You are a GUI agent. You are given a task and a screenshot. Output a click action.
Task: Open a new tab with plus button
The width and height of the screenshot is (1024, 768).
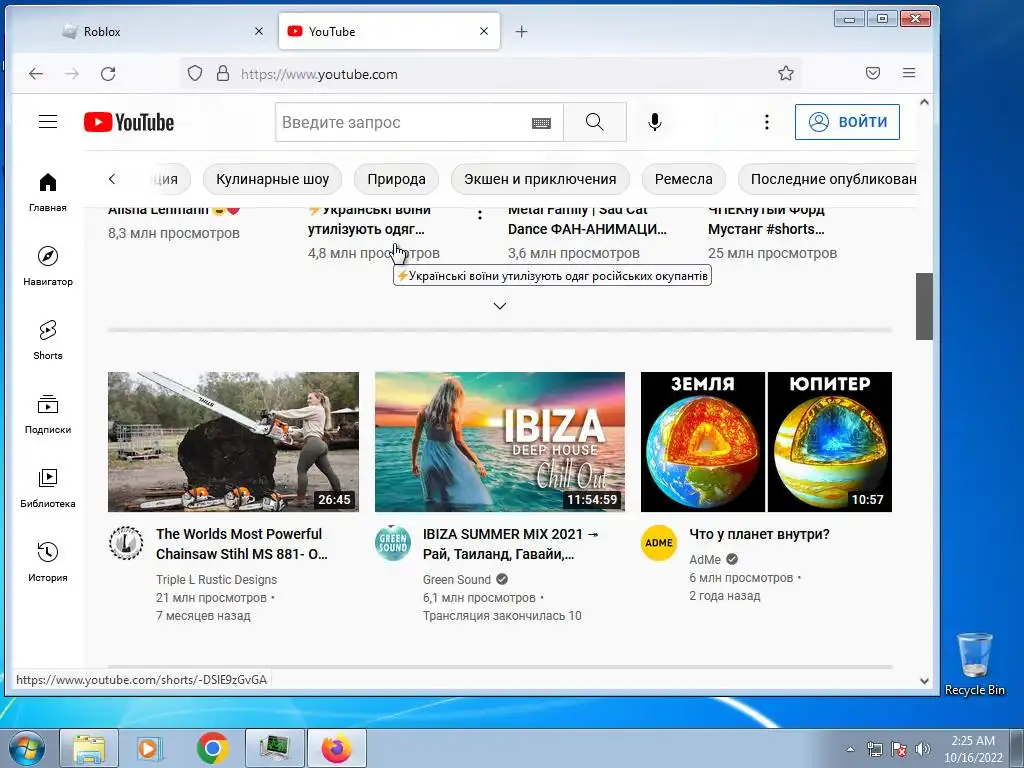pyautogui.click(x=521, y=31)
